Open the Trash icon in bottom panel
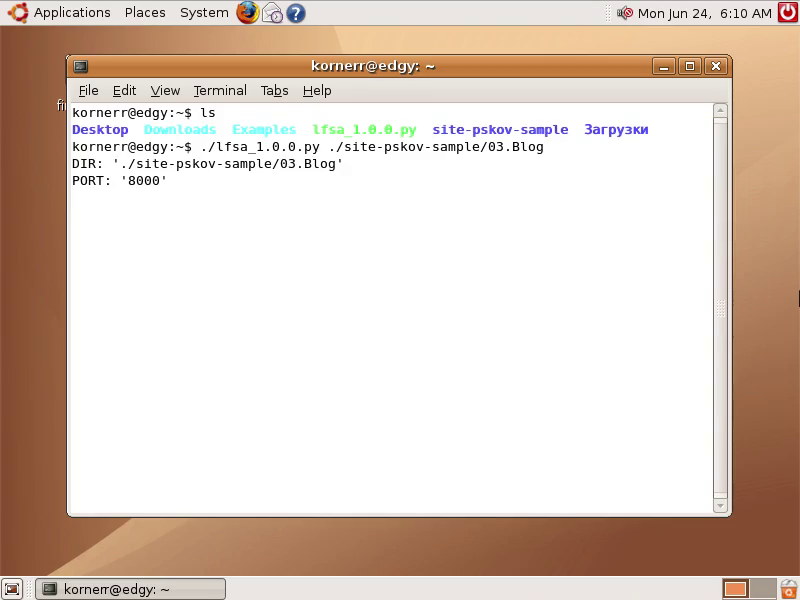 click(789, 589)
